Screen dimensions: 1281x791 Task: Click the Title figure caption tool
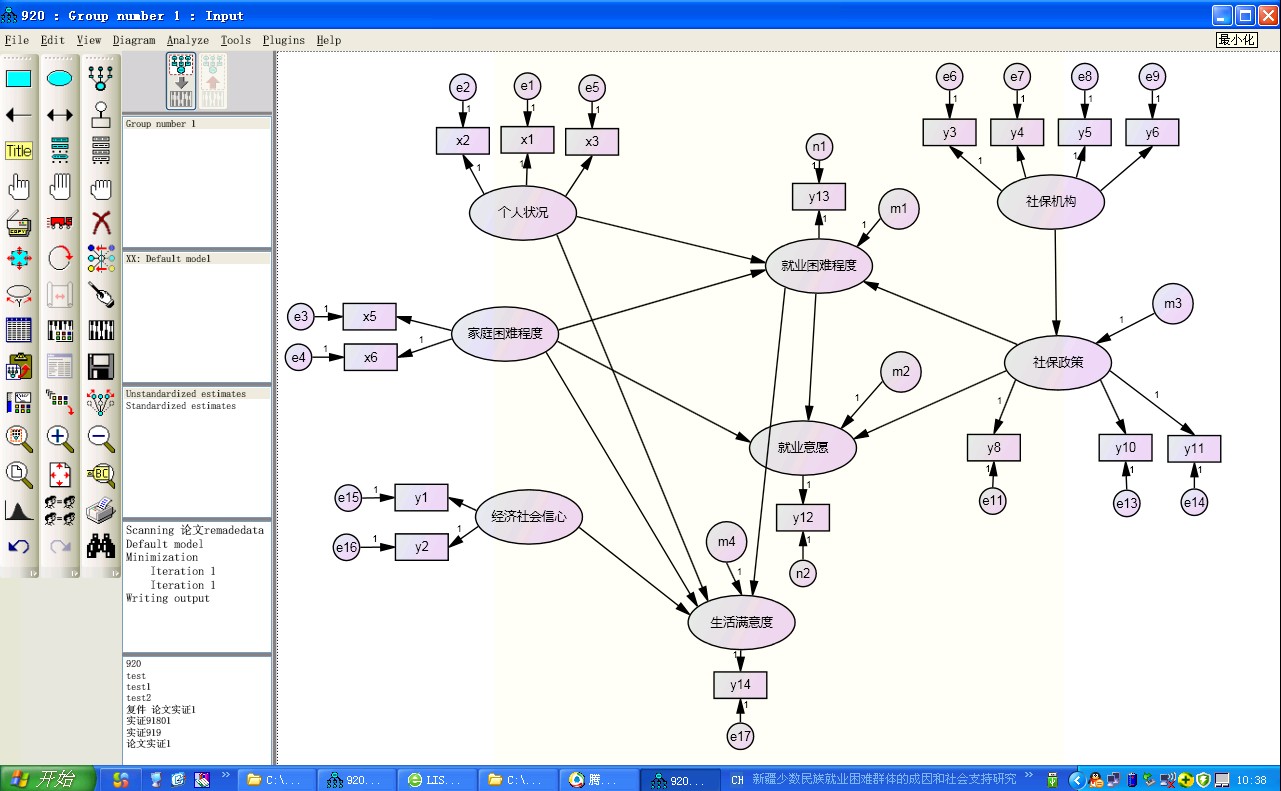pyautogui.click(x=19, y=150)
